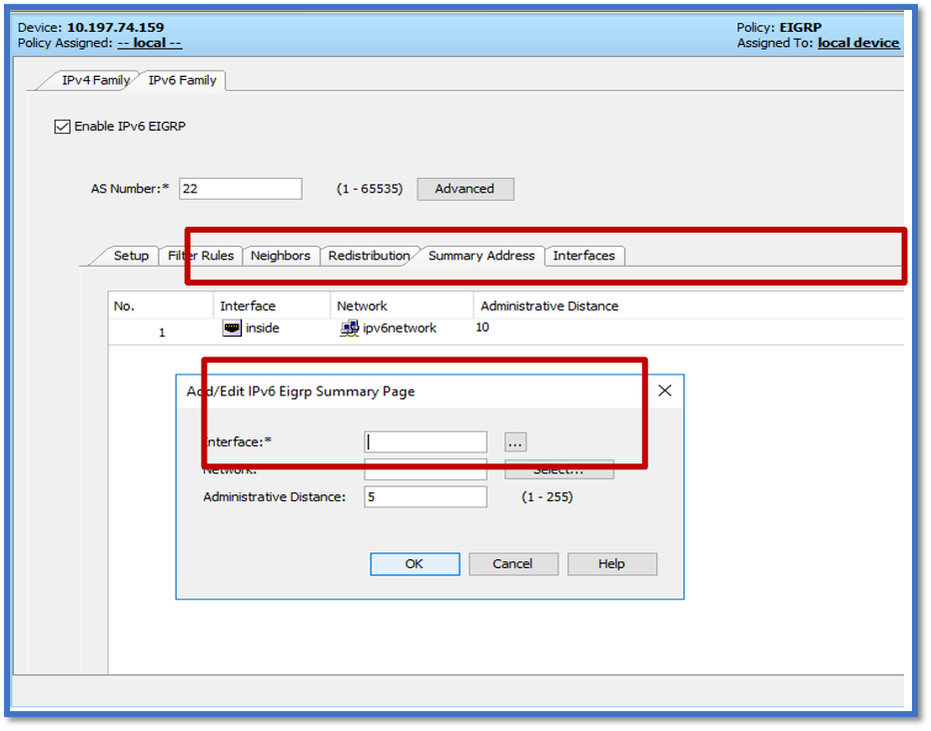Viewport: 931px width, 731px height.
Task: Open Help for the summary dialog
Action: point(612,564)
